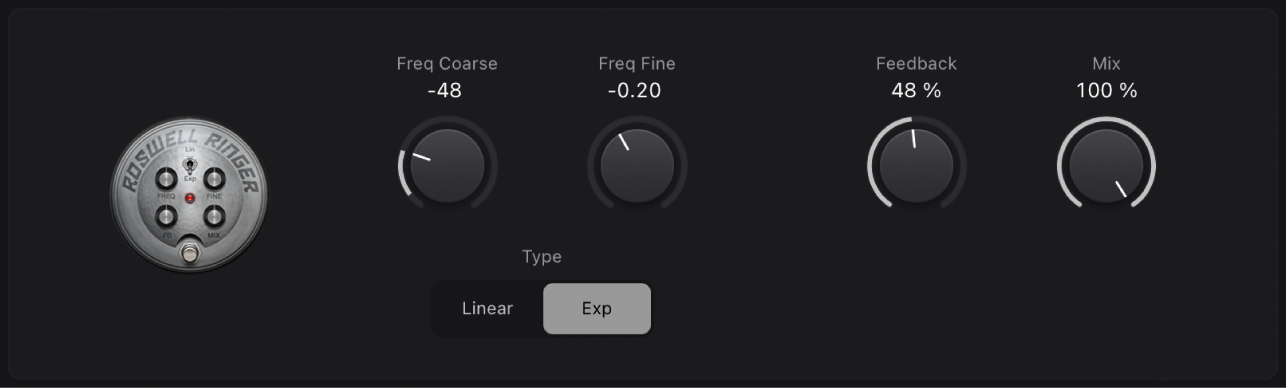Click the red LED indicator on the pedal
The width and height of the screenshot is (1288, 388).
(x=190, y=198)
